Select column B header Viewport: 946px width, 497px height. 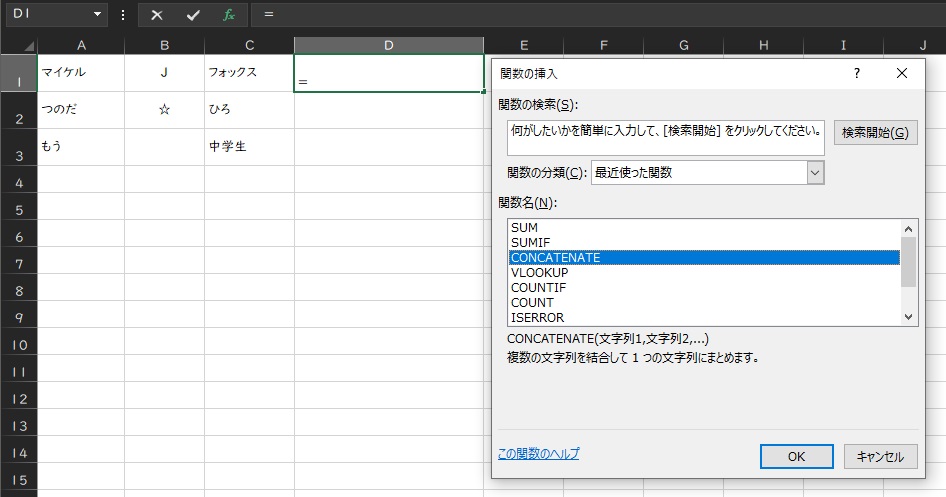[165, 45]
